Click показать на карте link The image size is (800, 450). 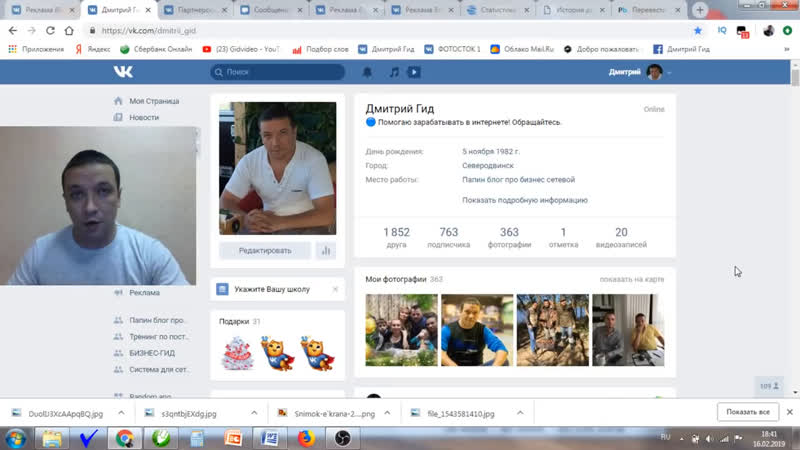pos(632,279)
